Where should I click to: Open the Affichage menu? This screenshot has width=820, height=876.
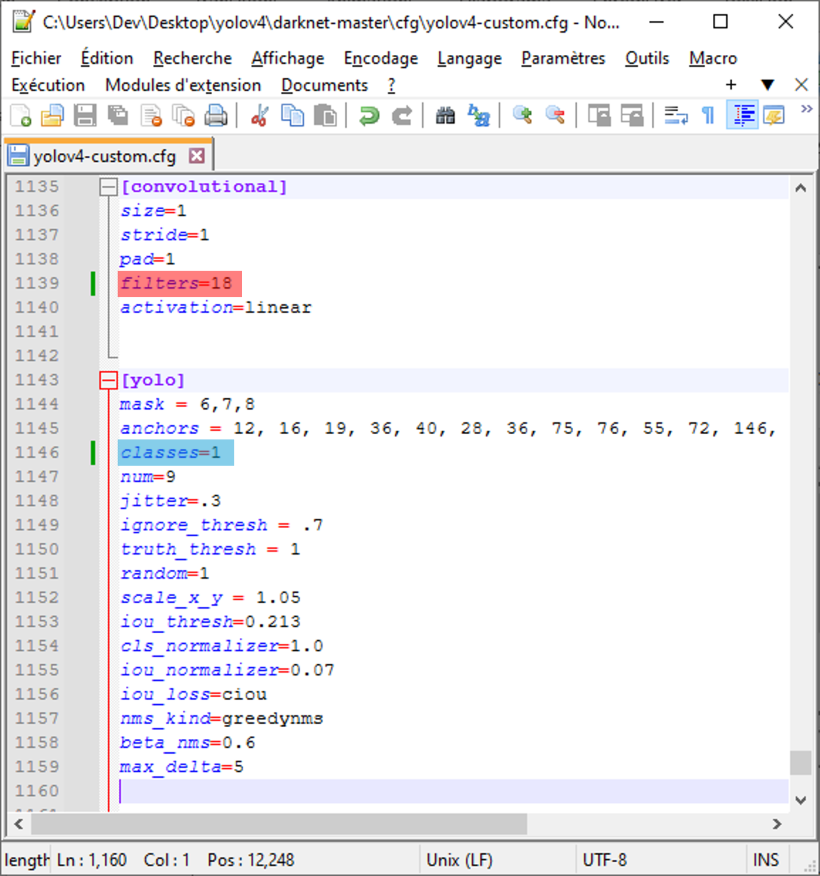(288, 58)
